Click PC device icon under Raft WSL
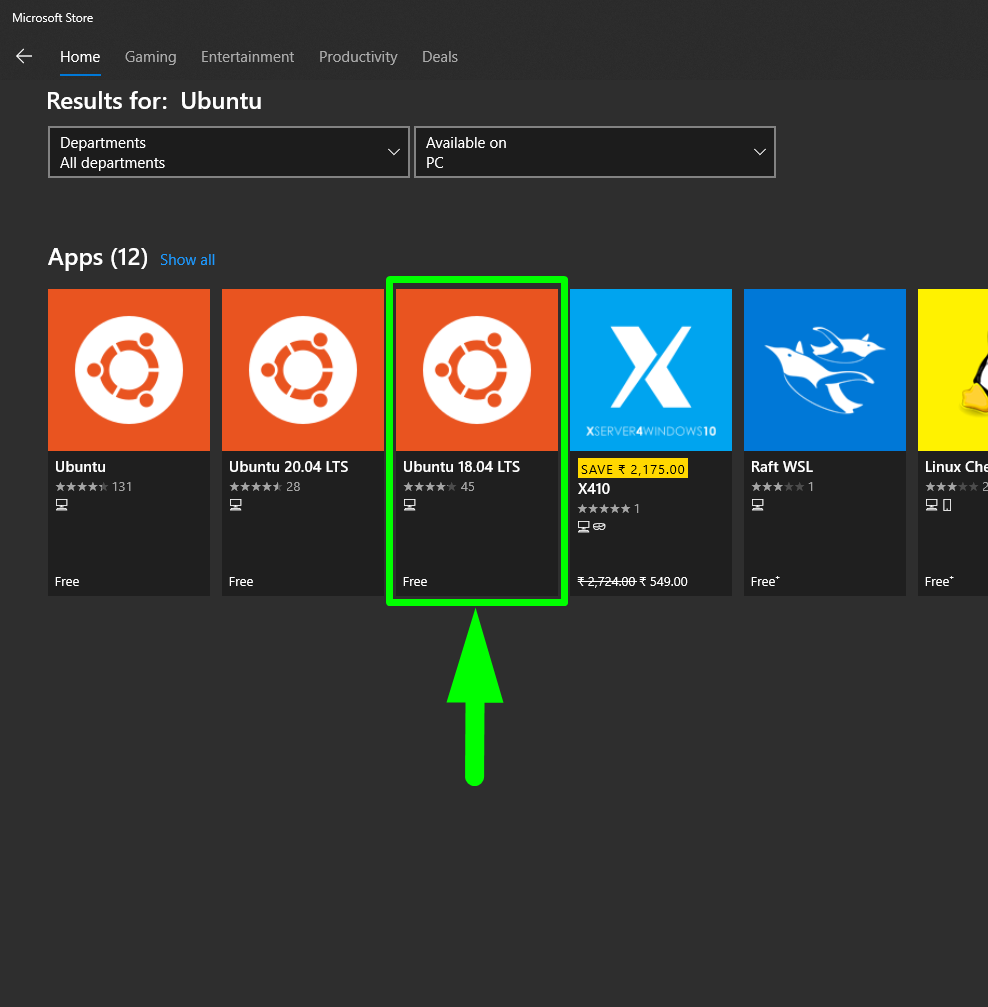Image resolution: width=988 pixels, height=1007 pixels. tap(758, 505)
